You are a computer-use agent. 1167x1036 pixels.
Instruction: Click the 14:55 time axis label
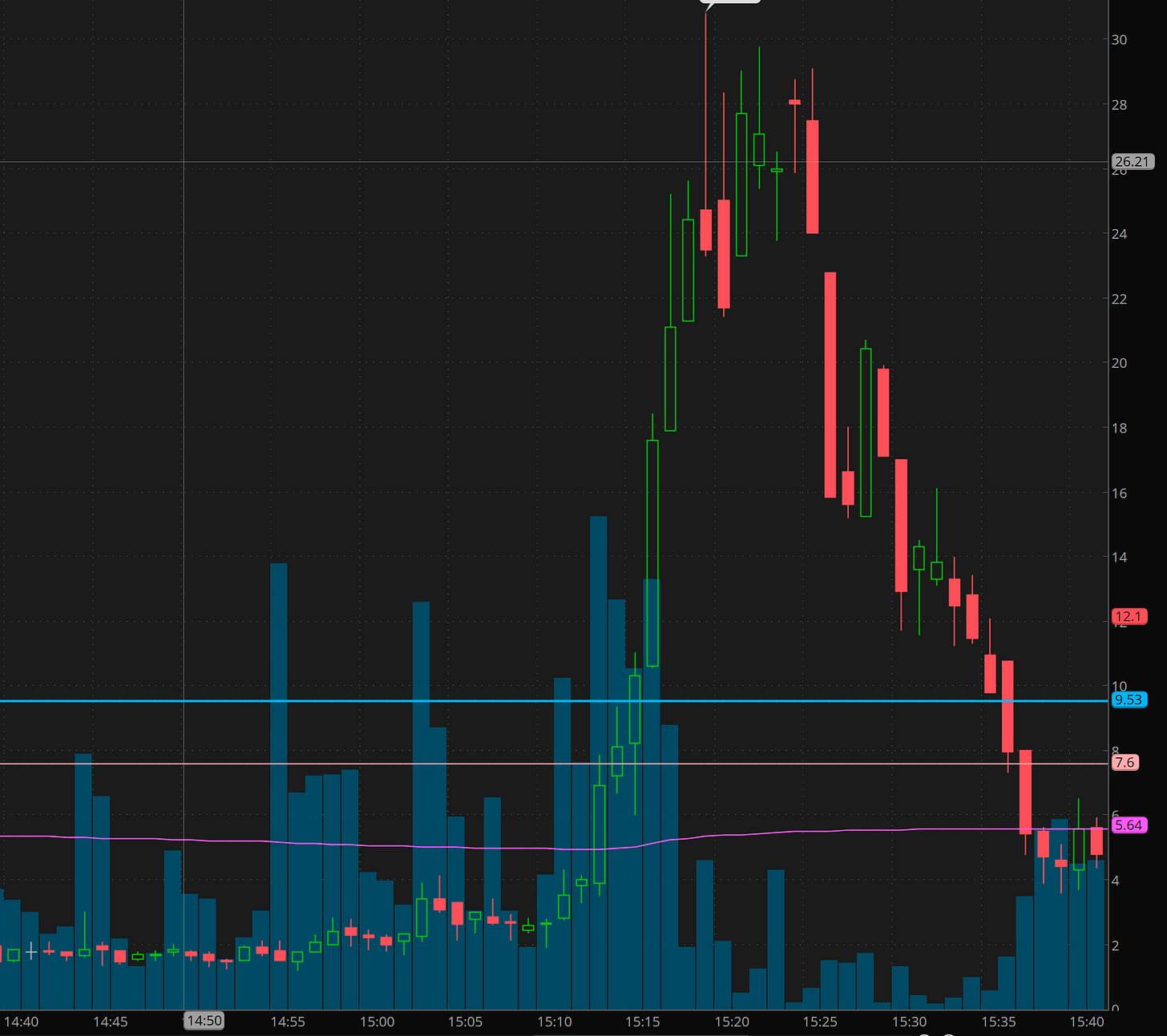click(288, 1022)
